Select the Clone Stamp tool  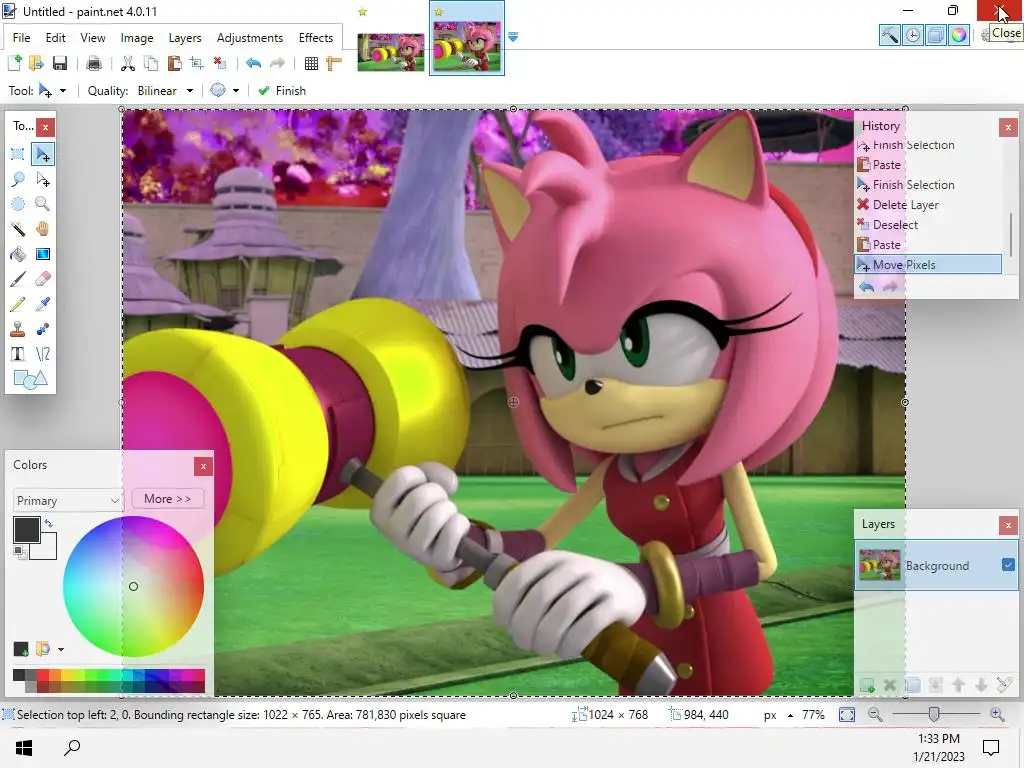[18, 329]
